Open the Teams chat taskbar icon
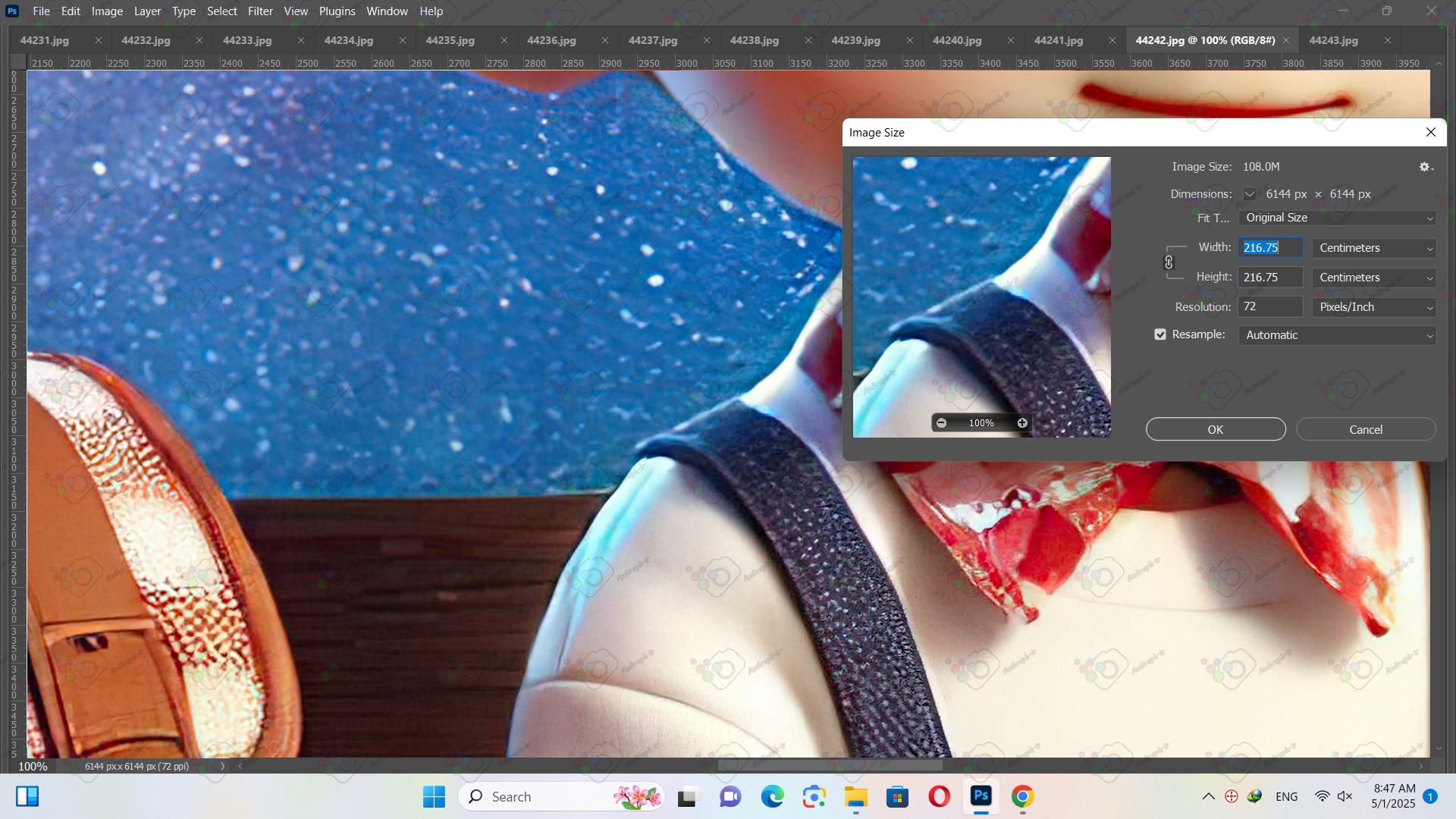This screenshot has height=819, width=1456. [x=730, y=796]
